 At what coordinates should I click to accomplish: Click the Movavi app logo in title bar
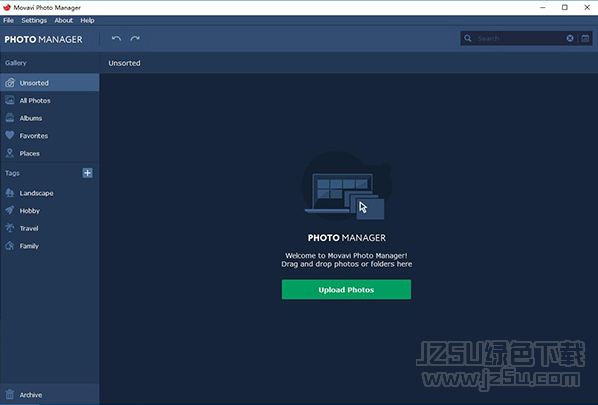7,7
